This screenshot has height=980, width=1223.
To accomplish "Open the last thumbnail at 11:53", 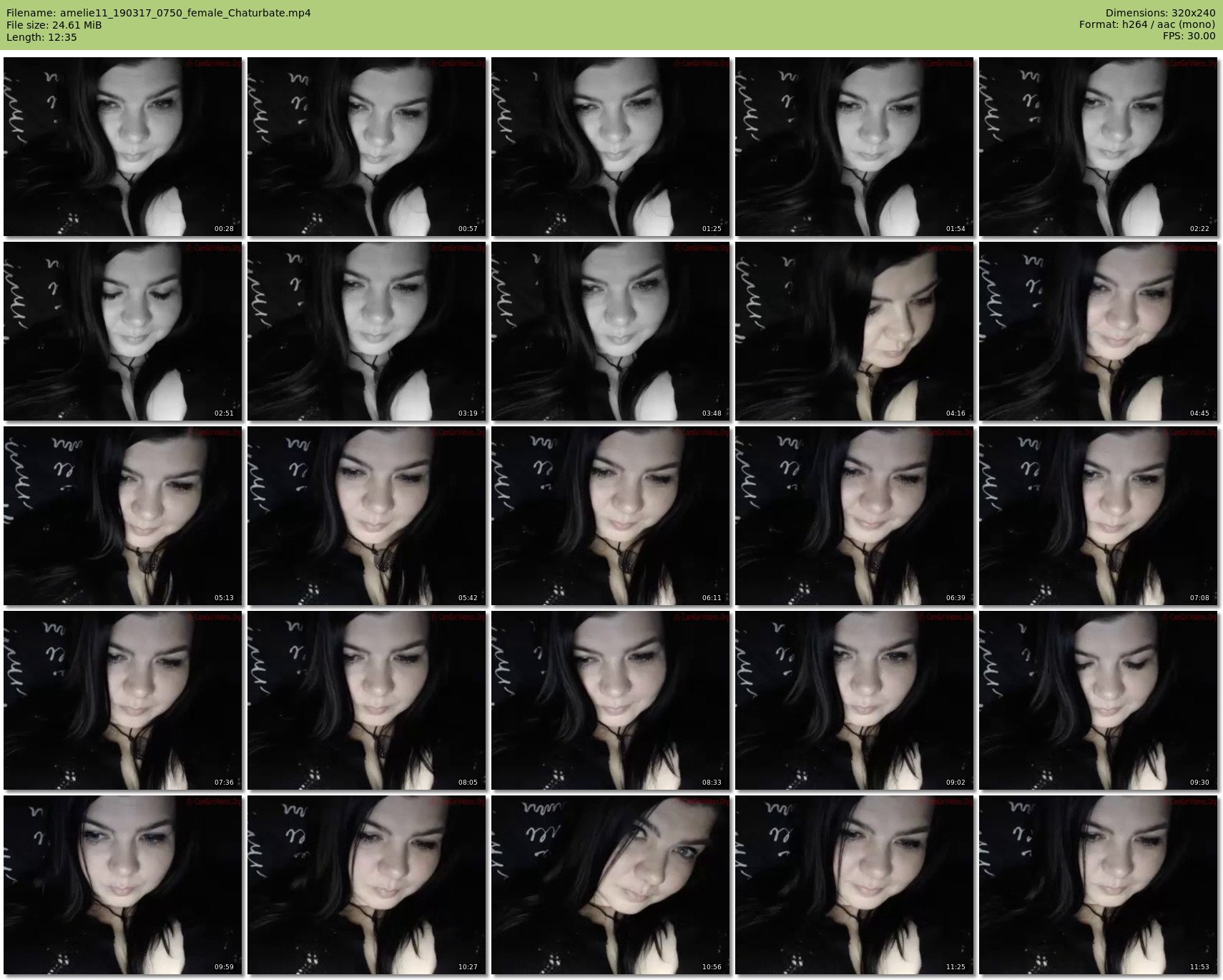I will pyautogui.click(x=1099, y=885).
